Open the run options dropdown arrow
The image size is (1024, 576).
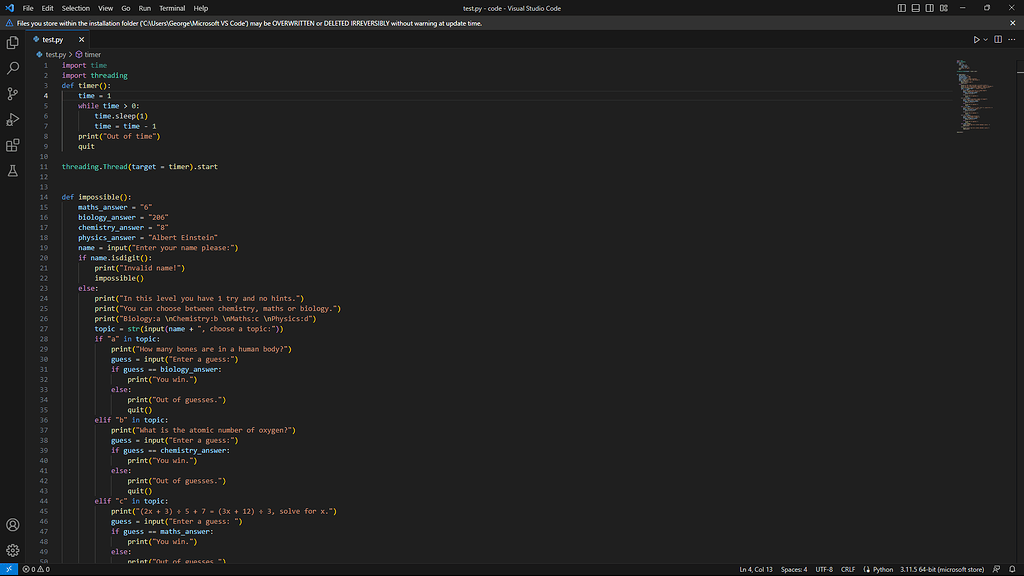point(985,40)
